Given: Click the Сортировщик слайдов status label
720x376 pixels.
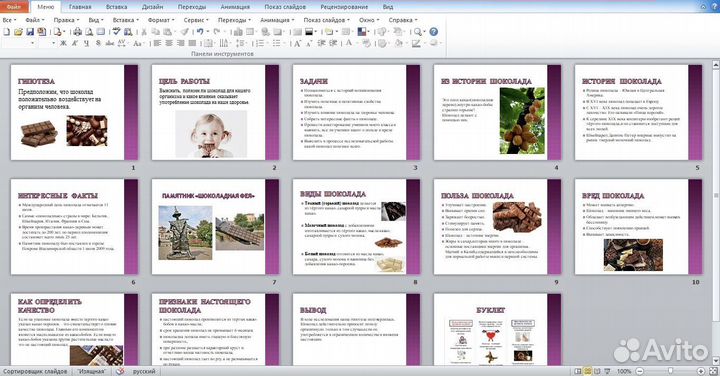Looking at the screenshot, I should coord(35,371).
